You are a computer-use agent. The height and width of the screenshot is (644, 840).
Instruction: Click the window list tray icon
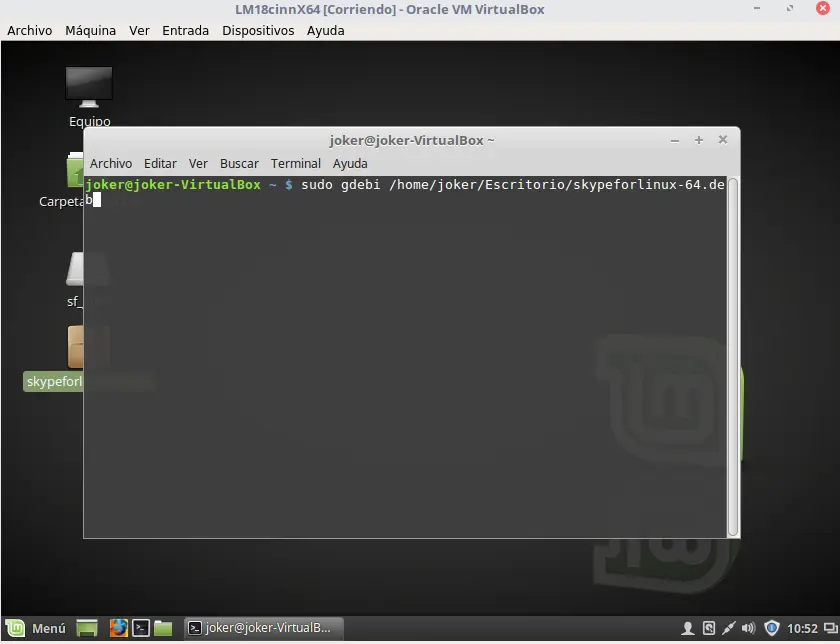point(831,628)
